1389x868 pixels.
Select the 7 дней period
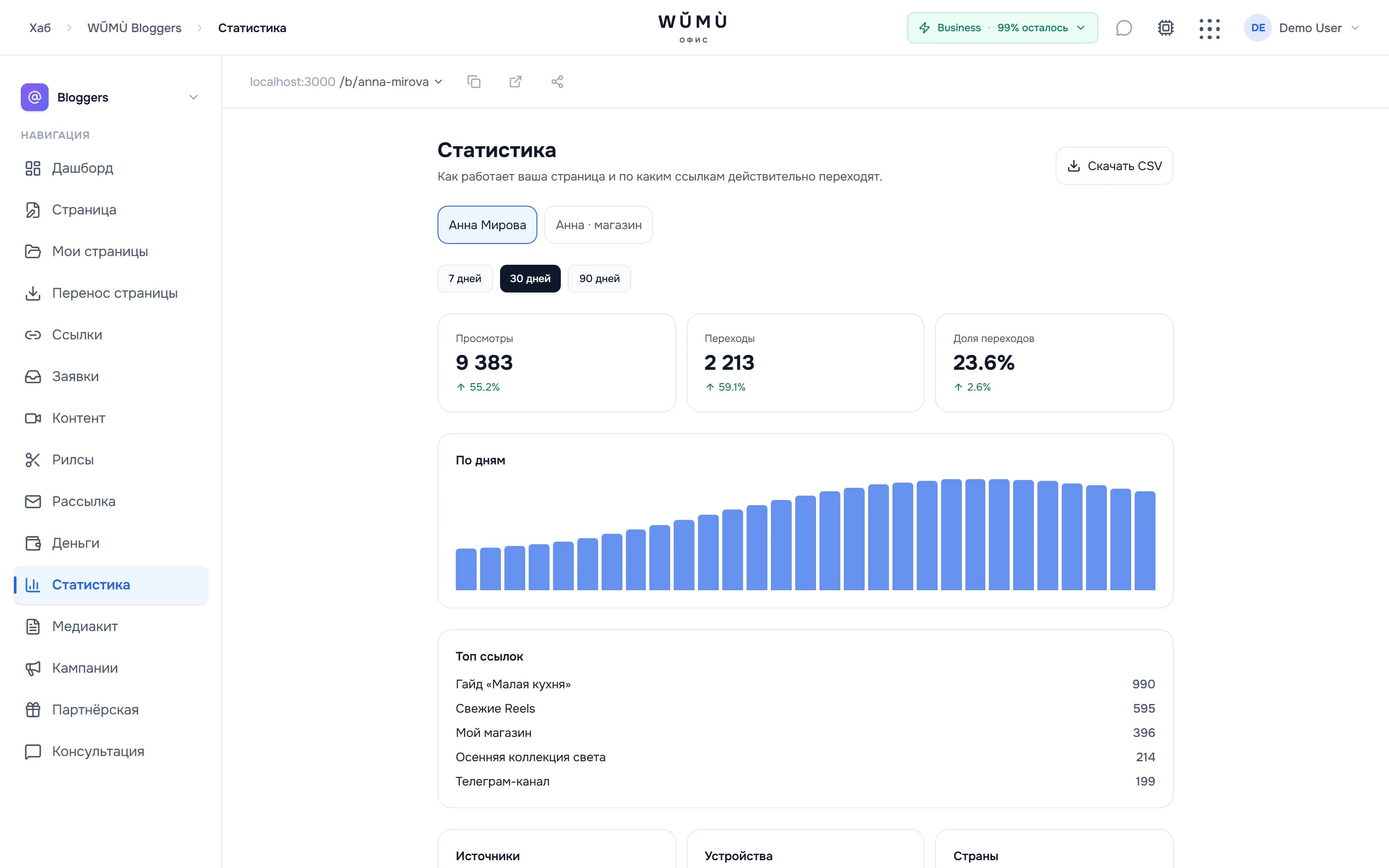[x=465, y=279]
